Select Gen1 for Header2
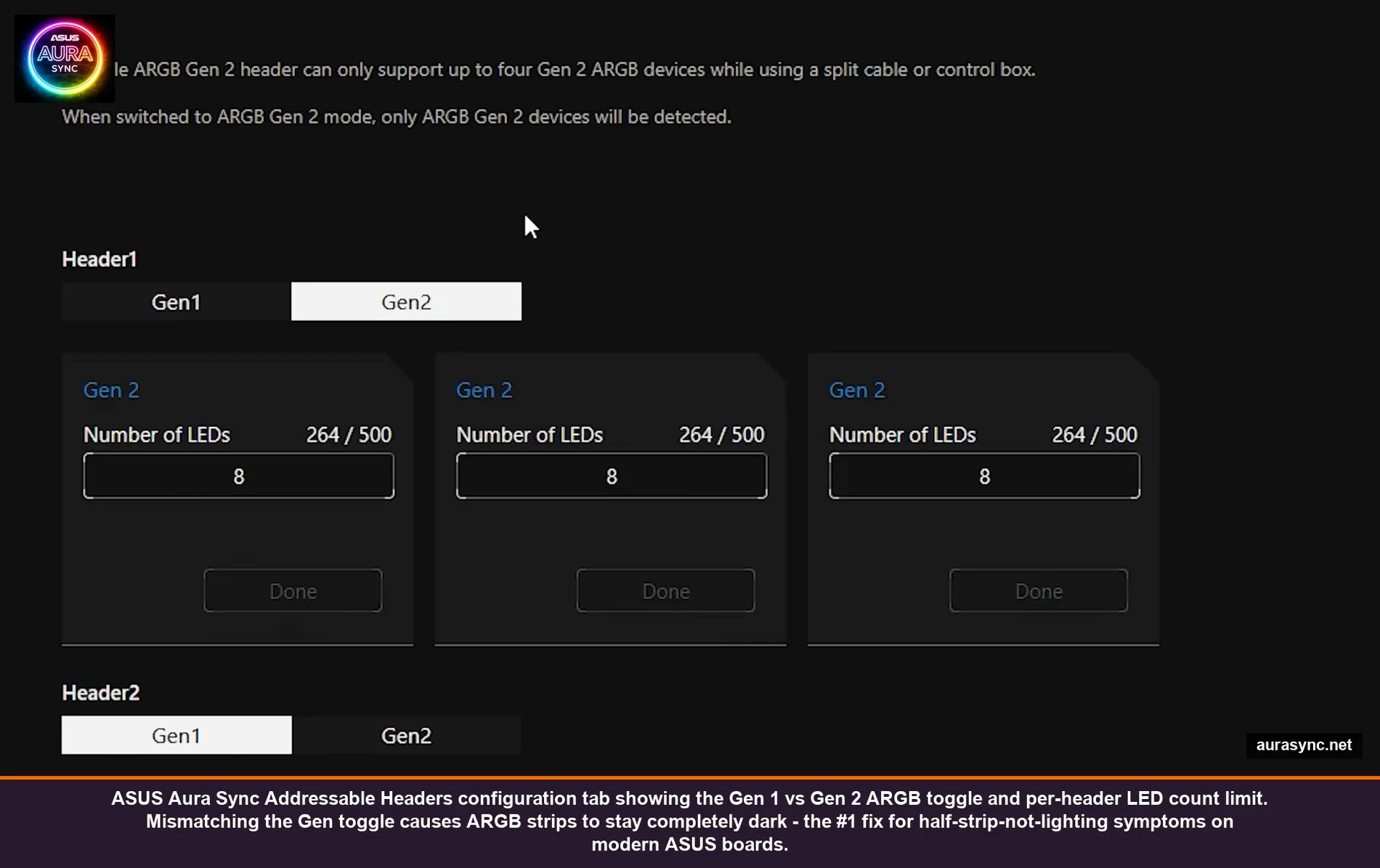1380x868 pixels. pos(176,734)
